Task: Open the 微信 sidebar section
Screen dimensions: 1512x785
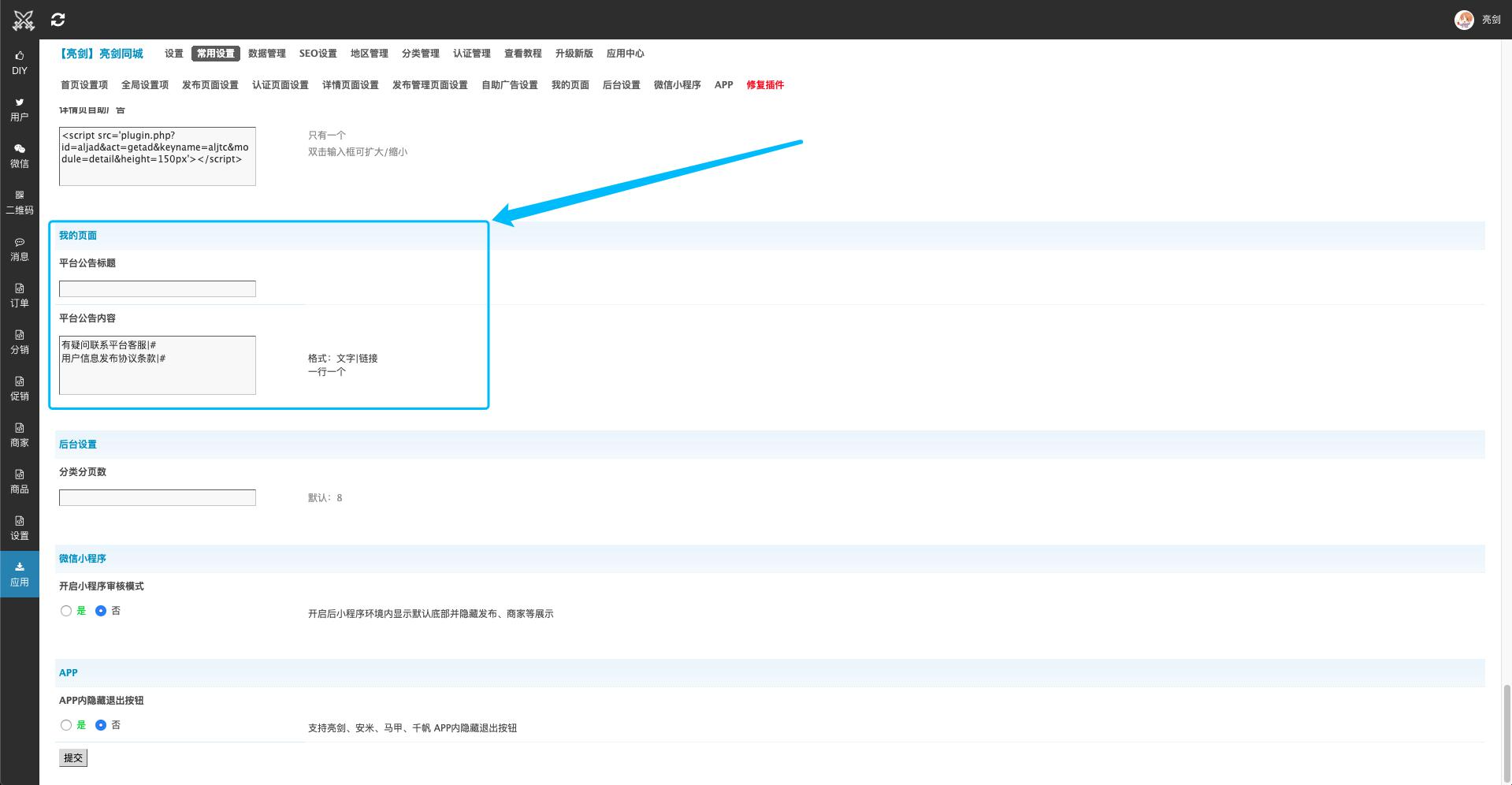Action: pyautogui.click(x=20, y=156)
